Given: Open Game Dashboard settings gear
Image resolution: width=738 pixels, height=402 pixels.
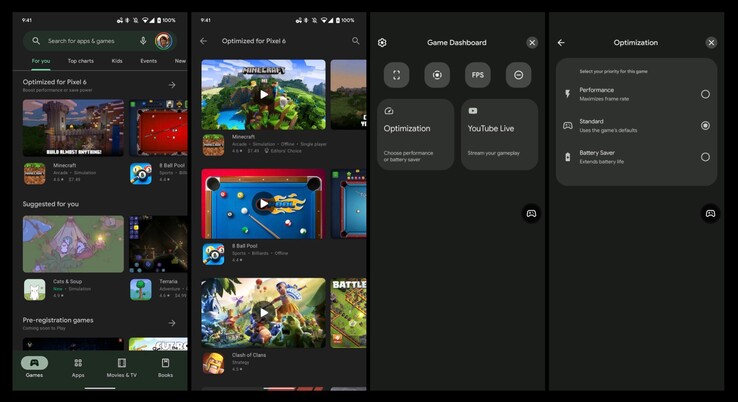Looking at the screenshot, I should [382, 42].
